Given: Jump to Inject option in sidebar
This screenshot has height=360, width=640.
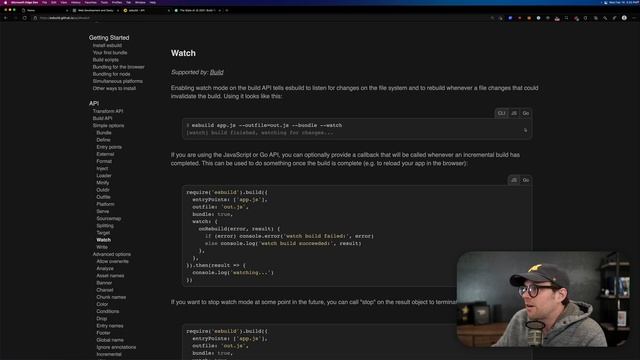Looking at the screenshot, I should (102, 169).
